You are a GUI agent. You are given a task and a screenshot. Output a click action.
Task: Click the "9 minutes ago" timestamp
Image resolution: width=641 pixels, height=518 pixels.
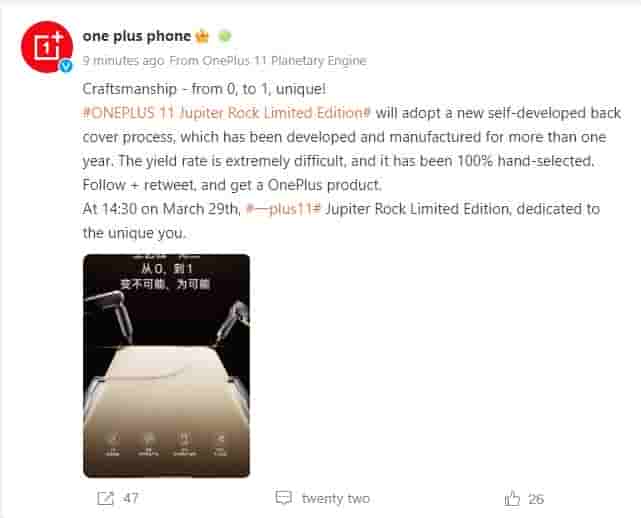click(123, 61)
